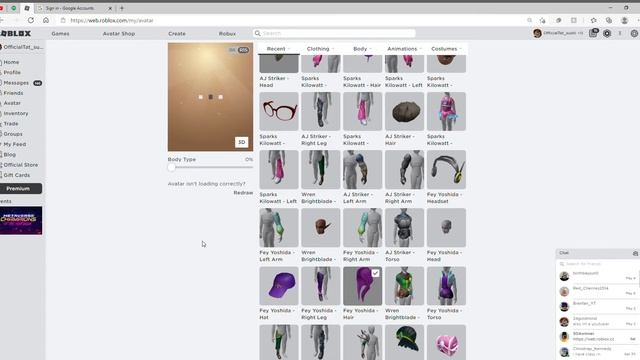Open Profile in the left sidebar

tap(12, 72)
